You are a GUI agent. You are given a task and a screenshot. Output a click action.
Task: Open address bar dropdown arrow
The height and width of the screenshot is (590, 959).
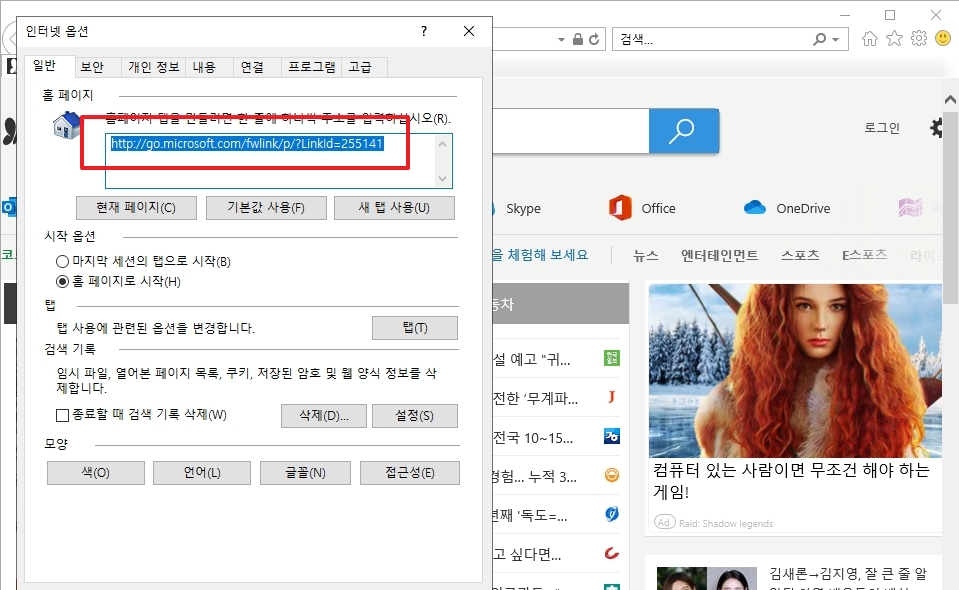point(561,40)
